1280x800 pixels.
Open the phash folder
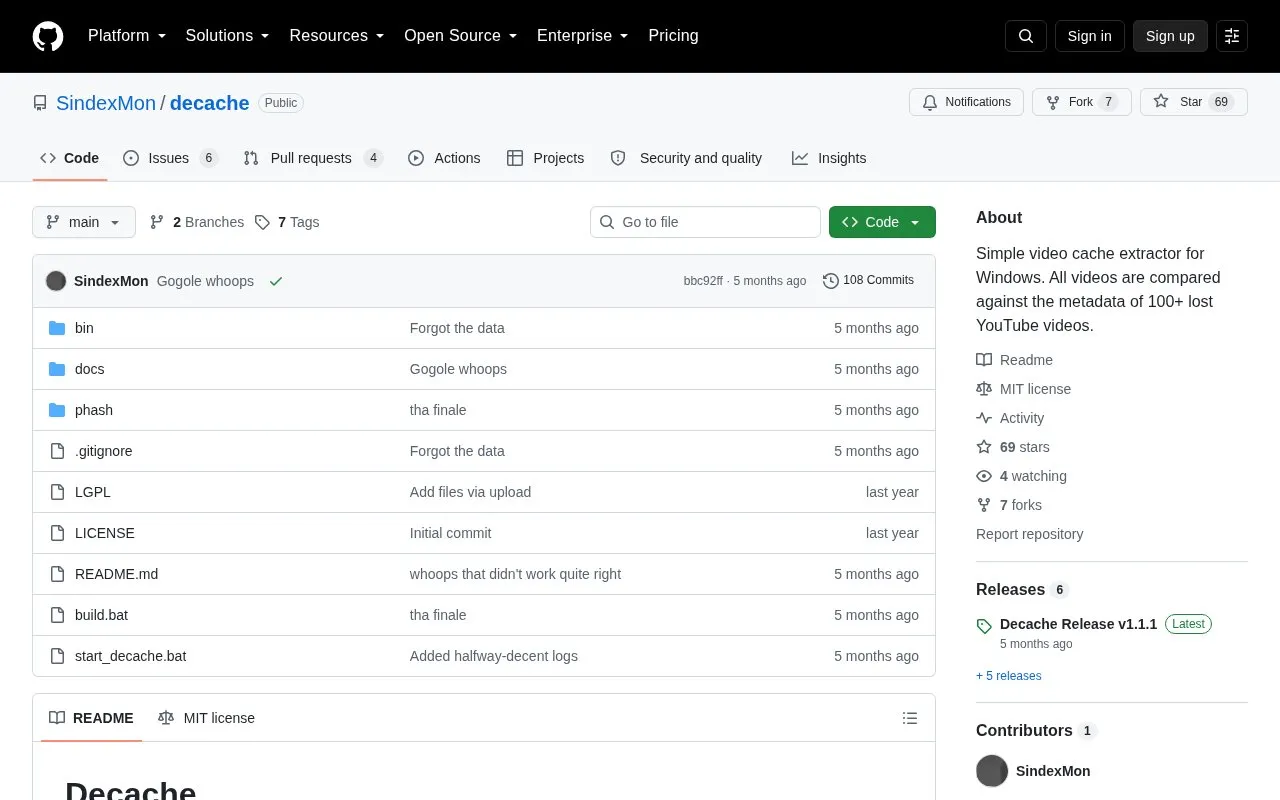(x=94, y=410)
